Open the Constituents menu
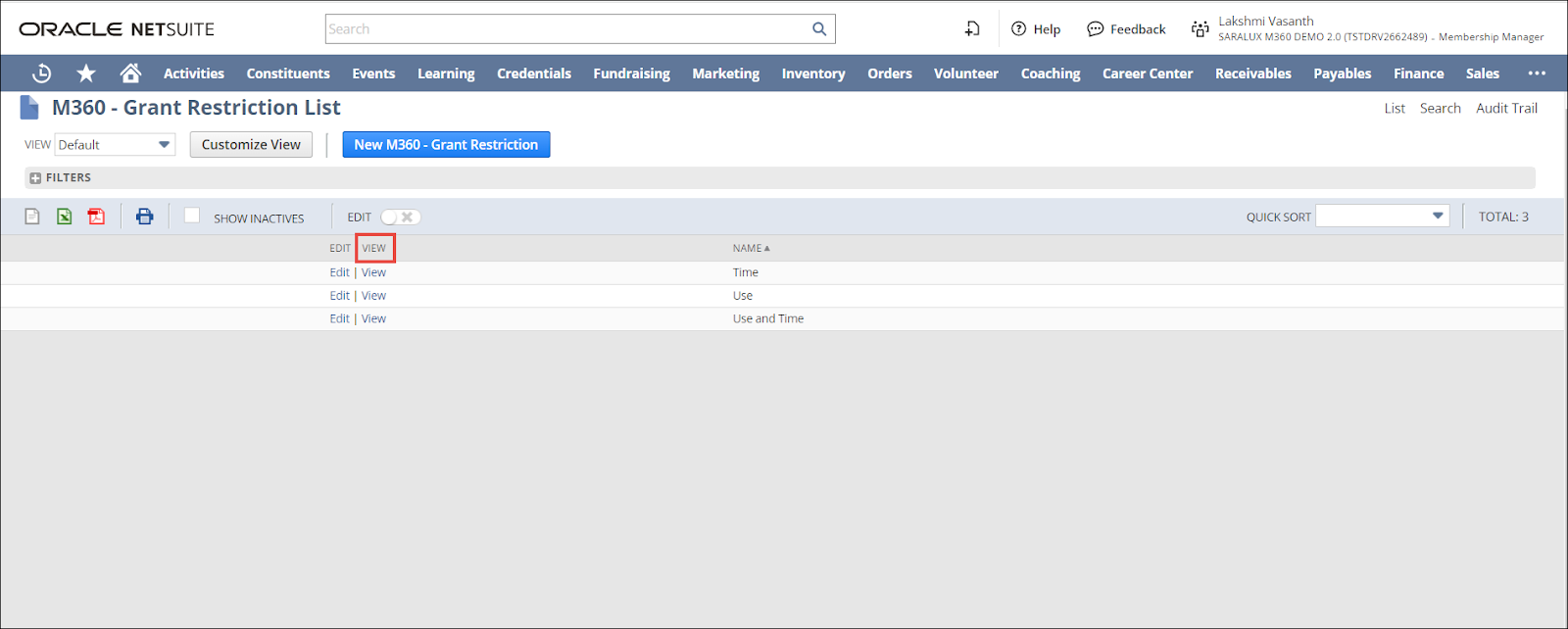The image size is (1568, 629). click(288, 73)
